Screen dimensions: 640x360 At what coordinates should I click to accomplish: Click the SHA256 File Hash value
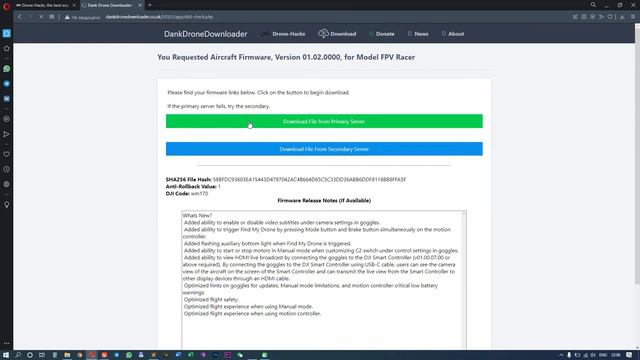pos(309,180)
